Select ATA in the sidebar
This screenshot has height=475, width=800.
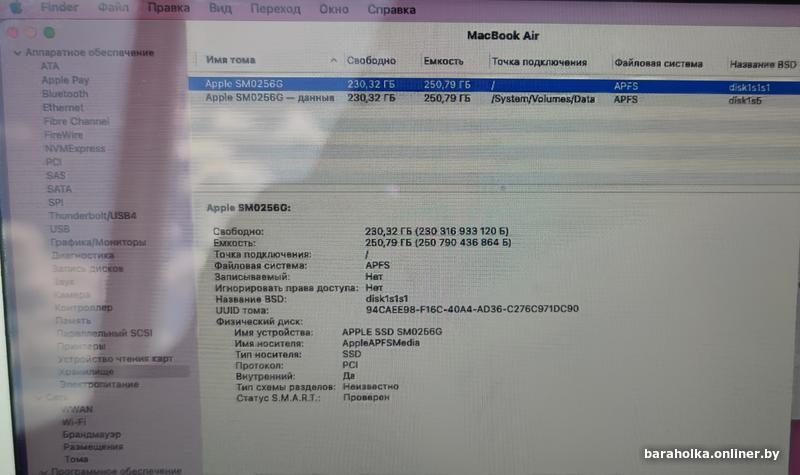pos(49,66)
